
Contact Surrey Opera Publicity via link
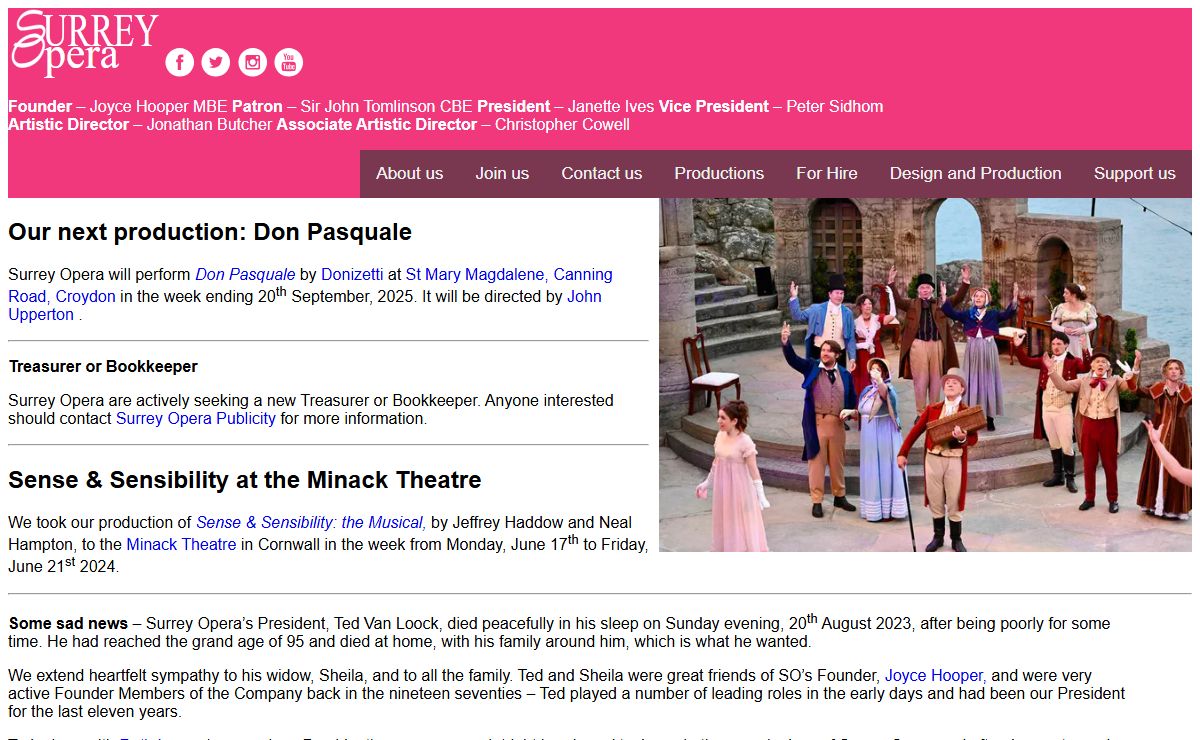point(195,418)
